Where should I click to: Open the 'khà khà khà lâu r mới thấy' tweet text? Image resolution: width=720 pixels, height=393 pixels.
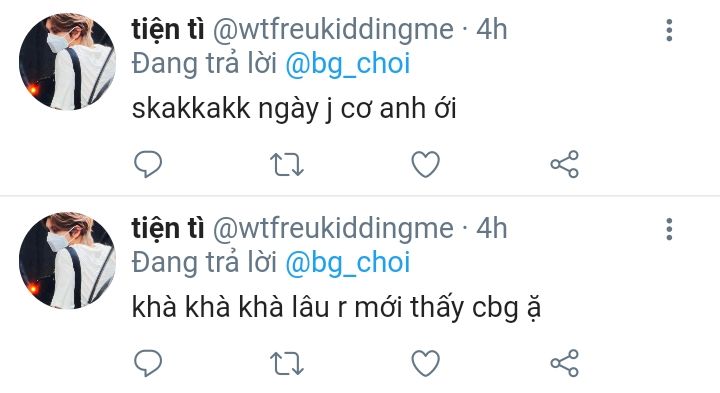336,308
